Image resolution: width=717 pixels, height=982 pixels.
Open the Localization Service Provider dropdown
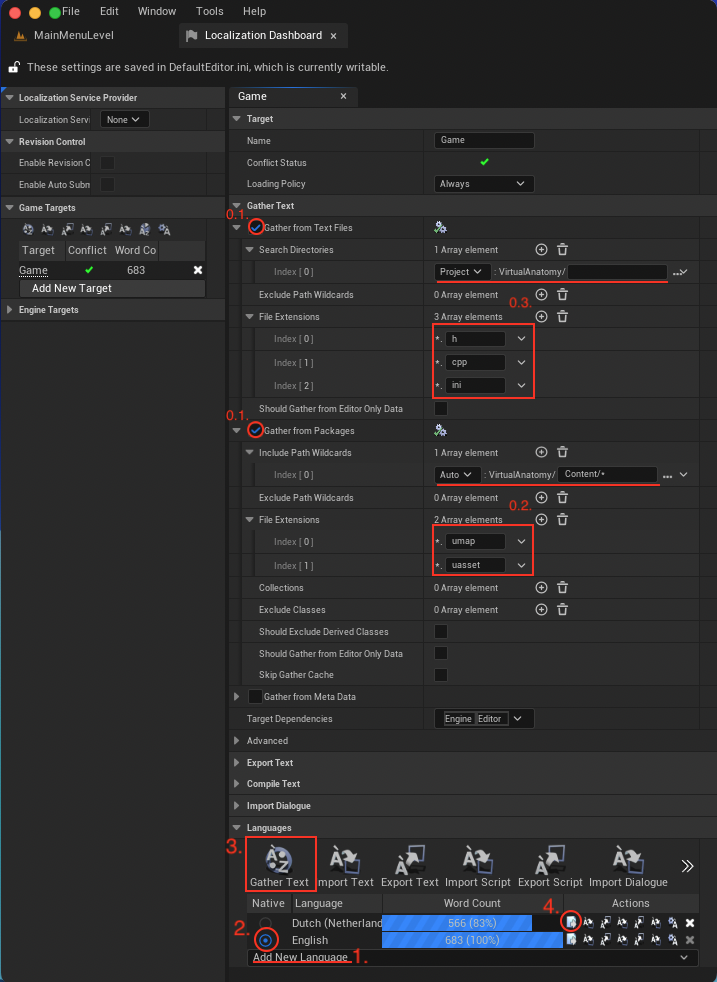pos(125,119)
